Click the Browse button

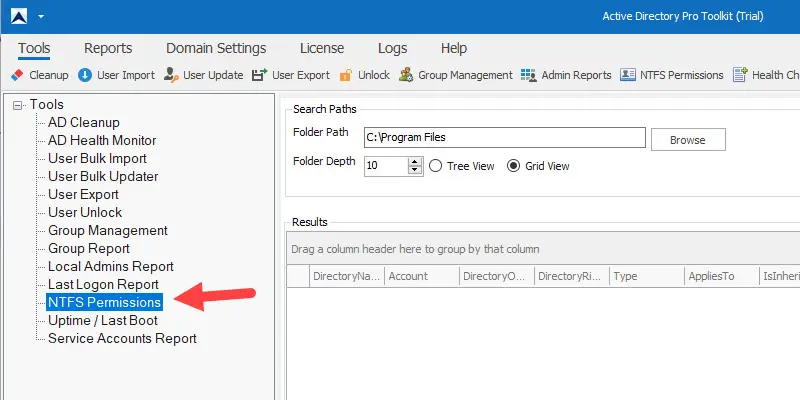pos(688,140)
